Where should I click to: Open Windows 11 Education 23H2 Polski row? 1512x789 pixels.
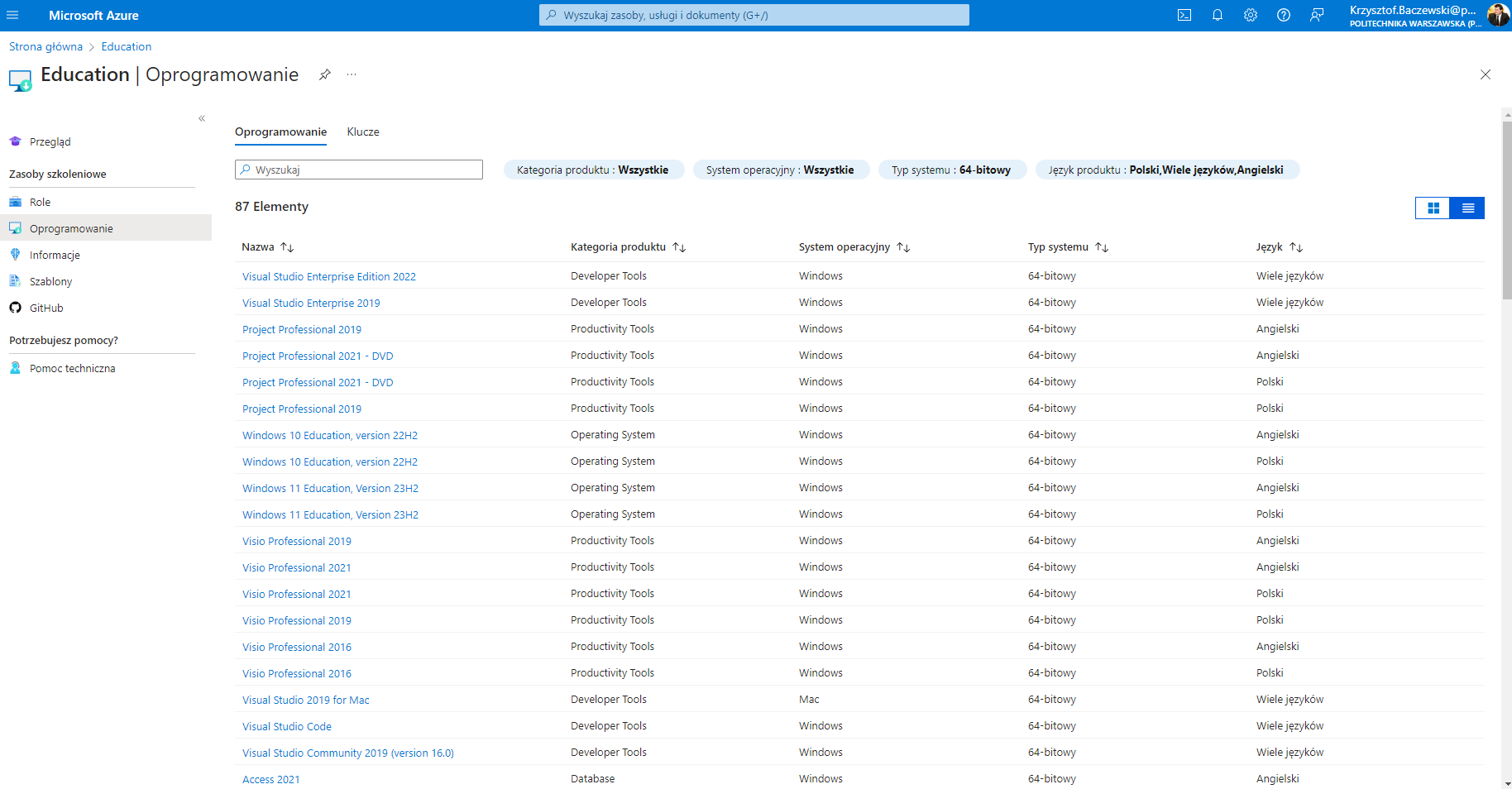coord(330,514)
